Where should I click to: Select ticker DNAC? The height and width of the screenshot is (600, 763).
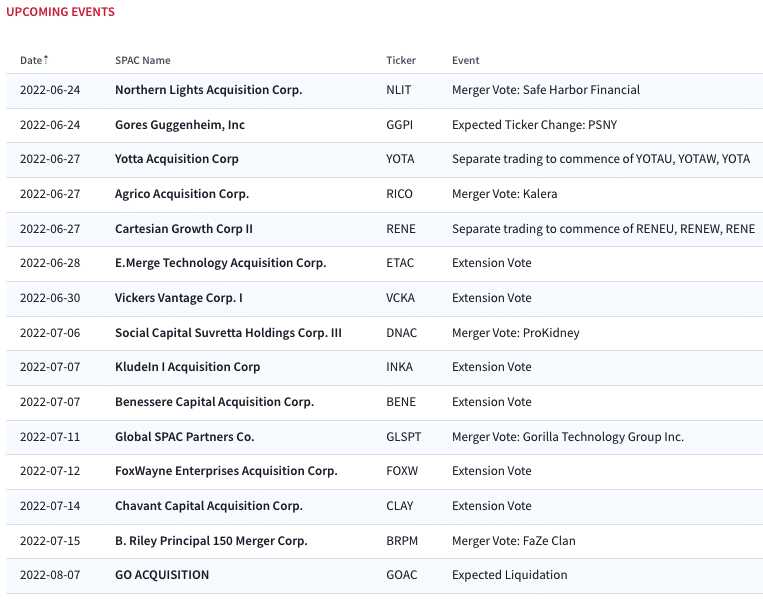(x=401, y=333)
